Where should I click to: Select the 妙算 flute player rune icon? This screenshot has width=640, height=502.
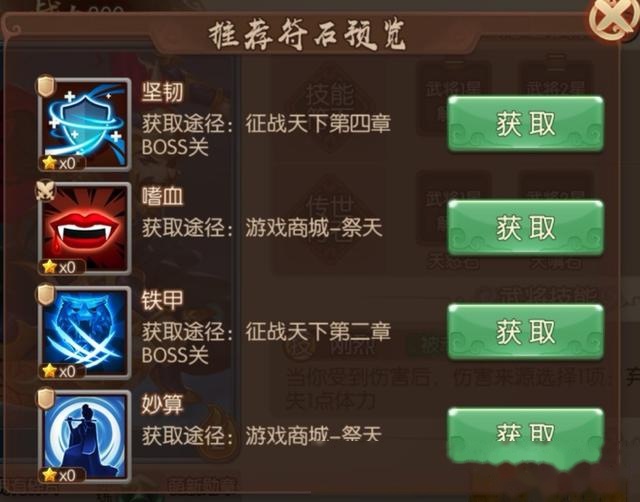(x=85, y=436)
